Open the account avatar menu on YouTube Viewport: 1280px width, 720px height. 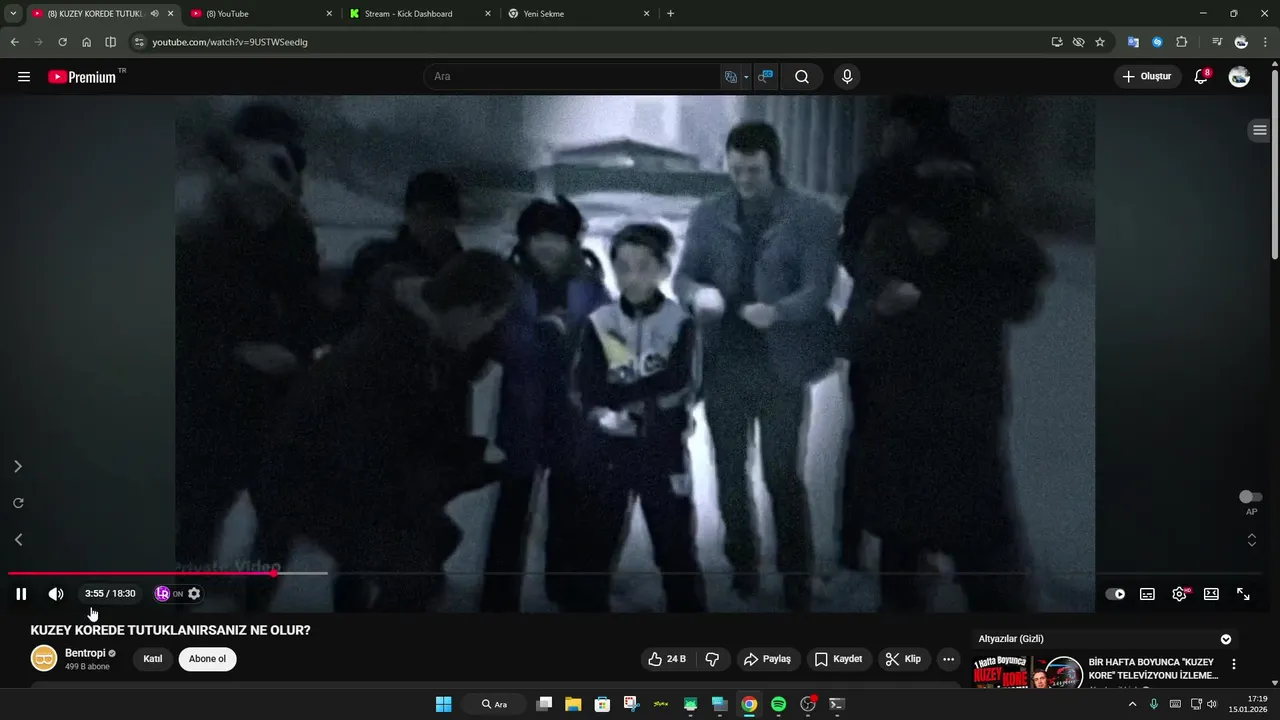click(x=1239, y=77)
